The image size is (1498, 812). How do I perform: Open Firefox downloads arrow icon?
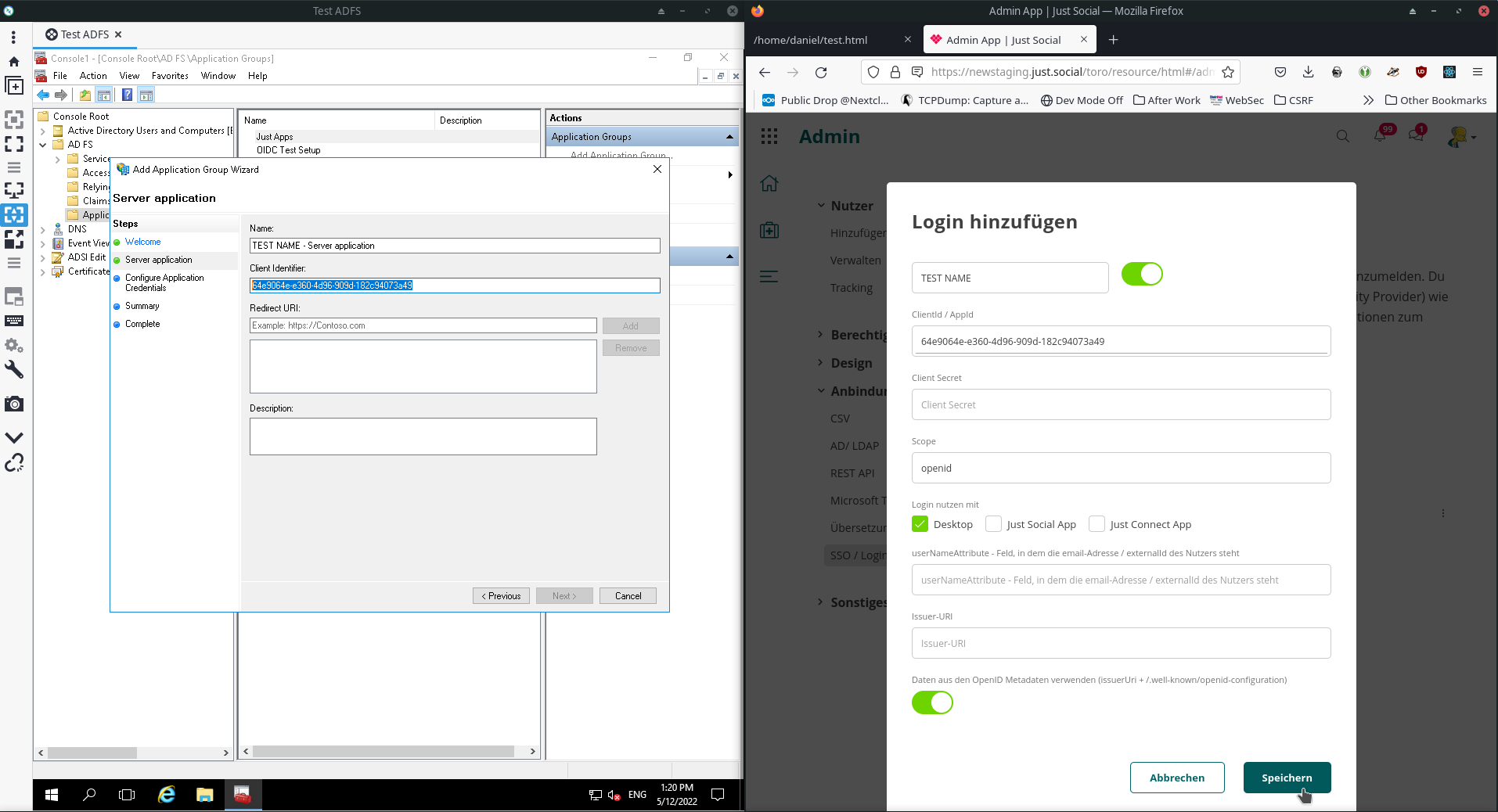(x=1308, y=72)
